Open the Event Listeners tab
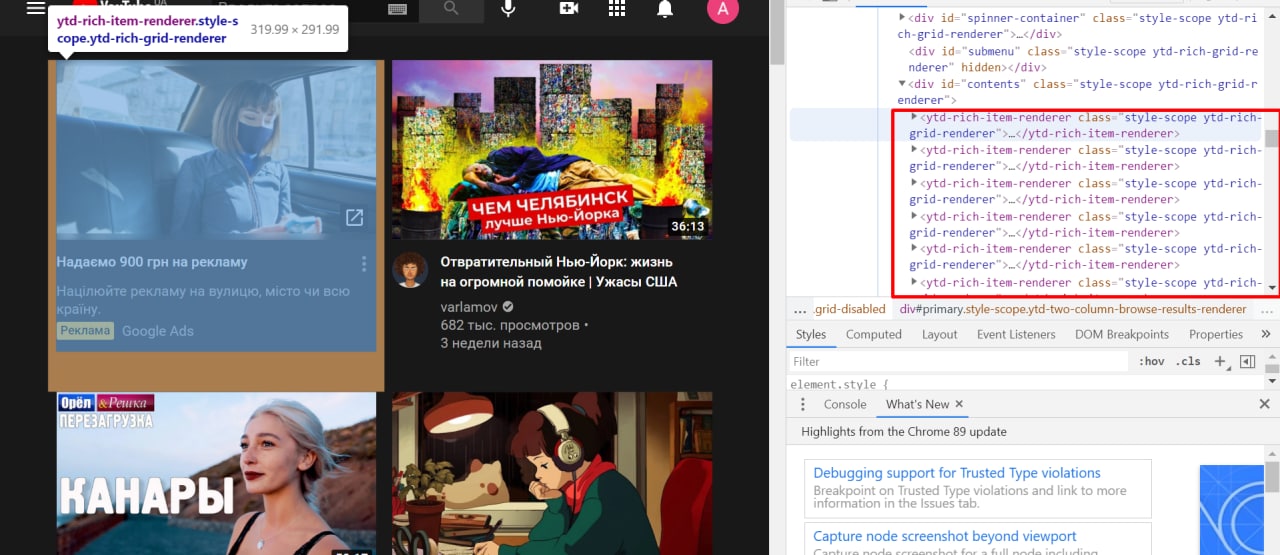The image size is (1280, 555). tap(1016, 334)
